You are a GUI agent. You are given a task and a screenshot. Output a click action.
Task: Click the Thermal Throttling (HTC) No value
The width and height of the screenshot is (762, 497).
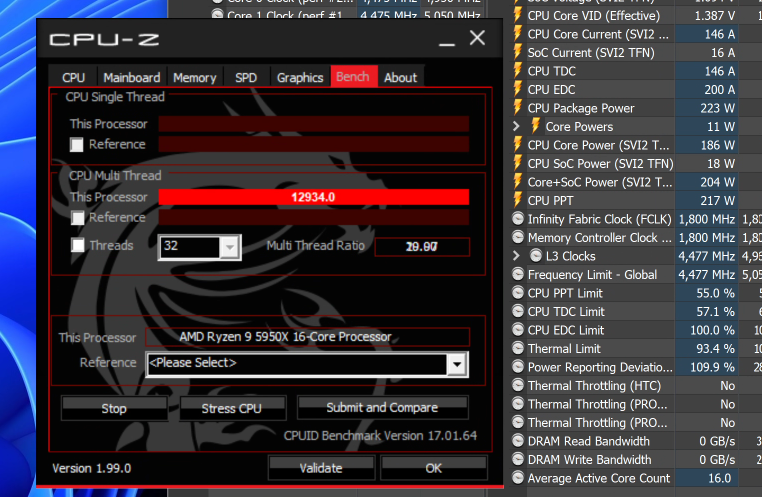point(727,385)
